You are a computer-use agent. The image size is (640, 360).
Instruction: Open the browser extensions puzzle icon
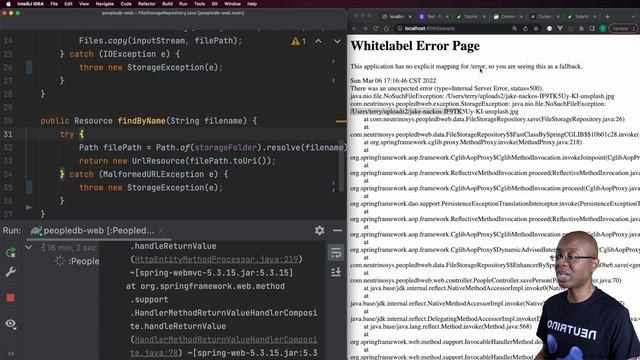pos(581,29)
